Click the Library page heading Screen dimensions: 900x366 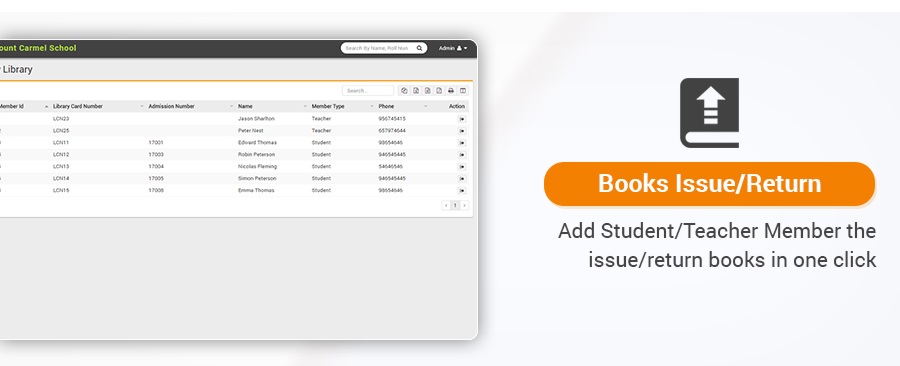(17, 69)
